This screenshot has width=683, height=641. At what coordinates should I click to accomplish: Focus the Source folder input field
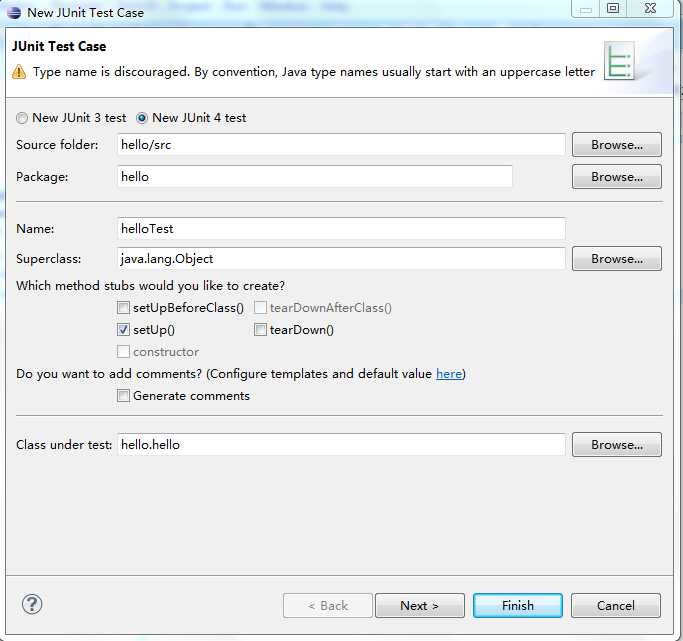click(342, 145)
